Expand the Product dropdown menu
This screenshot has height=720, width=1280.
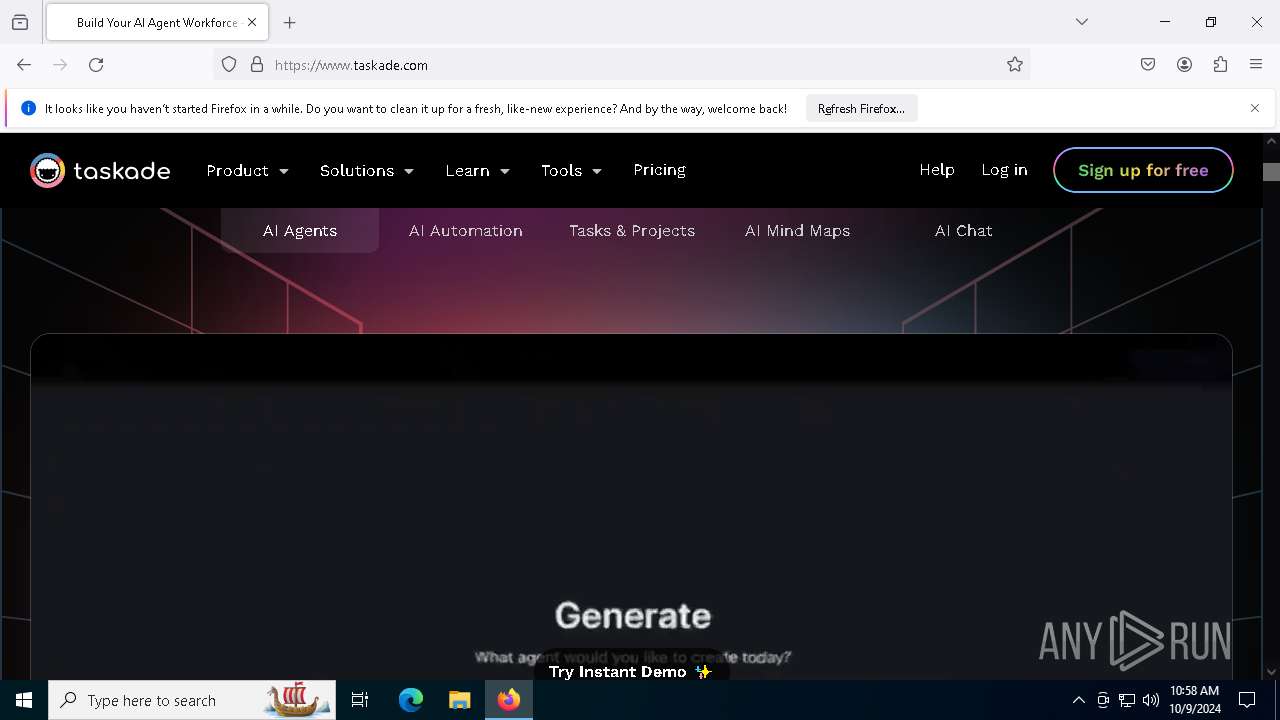(x=247, y=171)
